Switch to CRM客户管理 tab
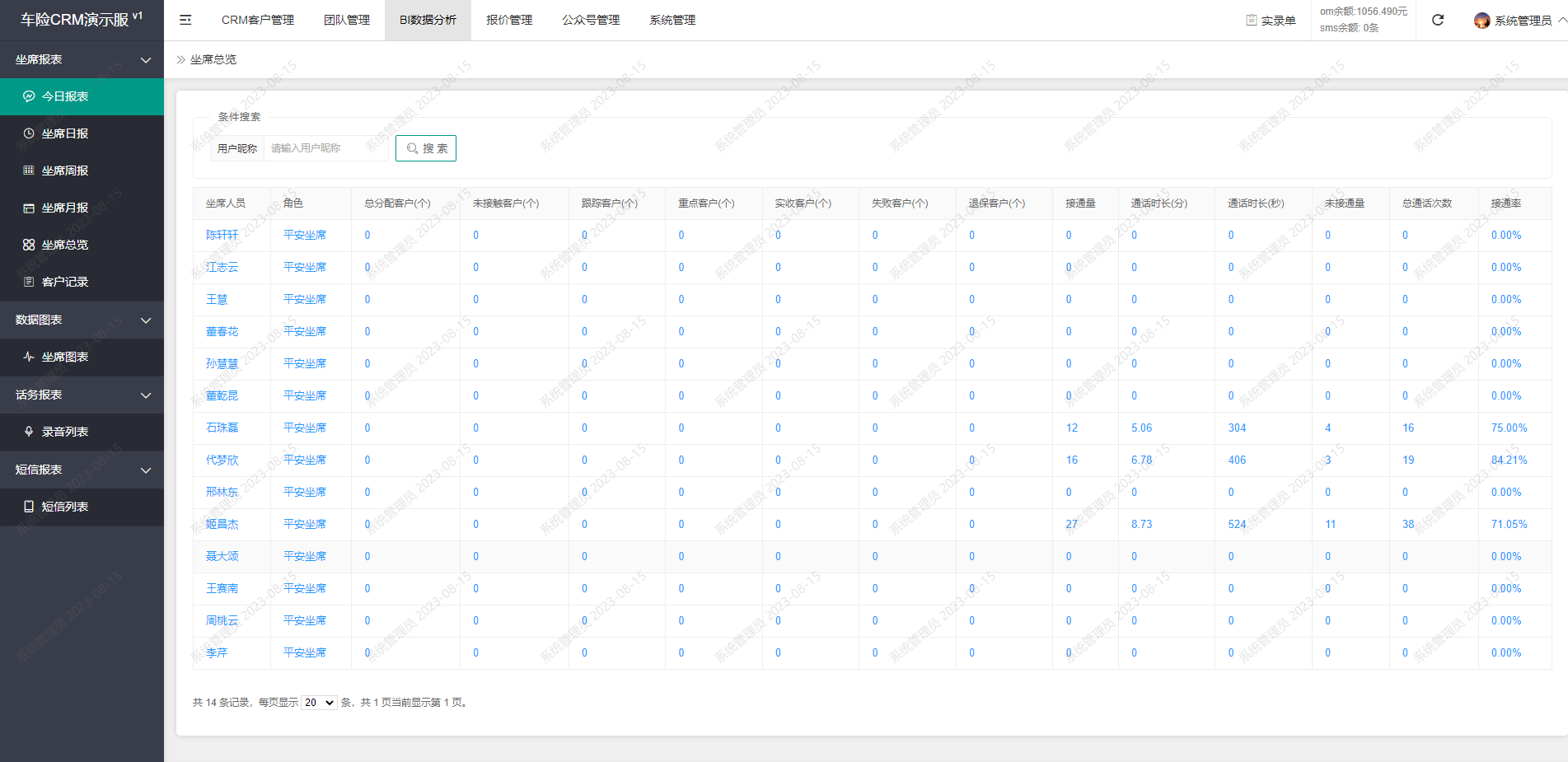 click(x=257, y=20)
